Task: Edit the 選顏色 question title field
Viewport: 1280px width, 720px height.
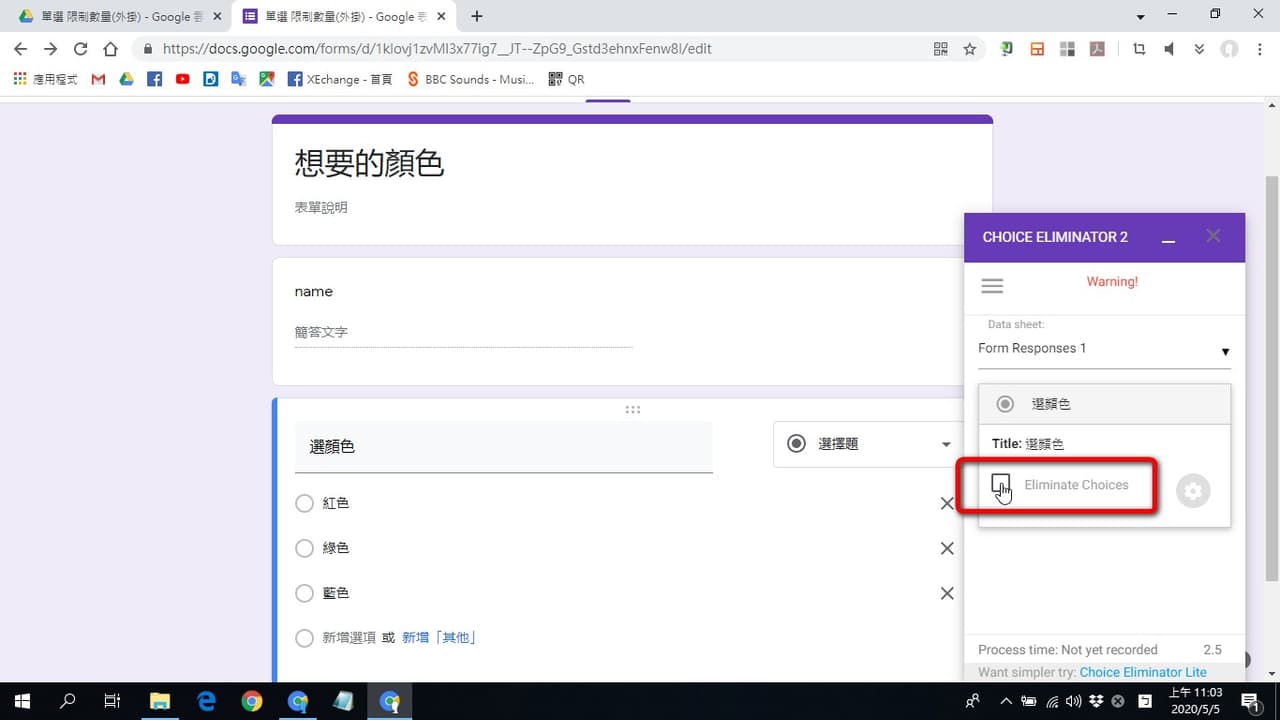Action: pyautogui.click(x=504, y=447)
